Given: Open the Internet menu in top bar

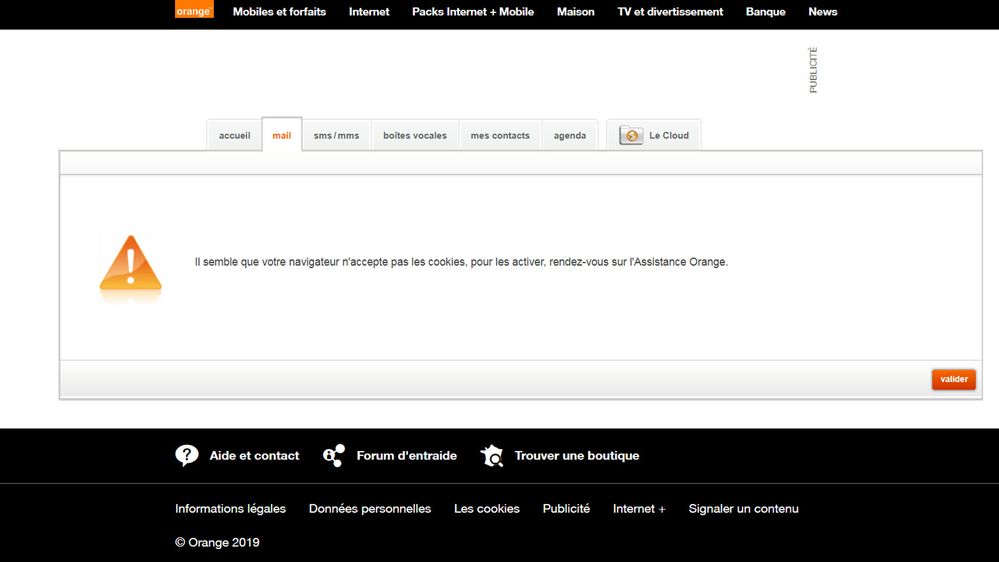Looking at the screenshot, I should point(369,11).
